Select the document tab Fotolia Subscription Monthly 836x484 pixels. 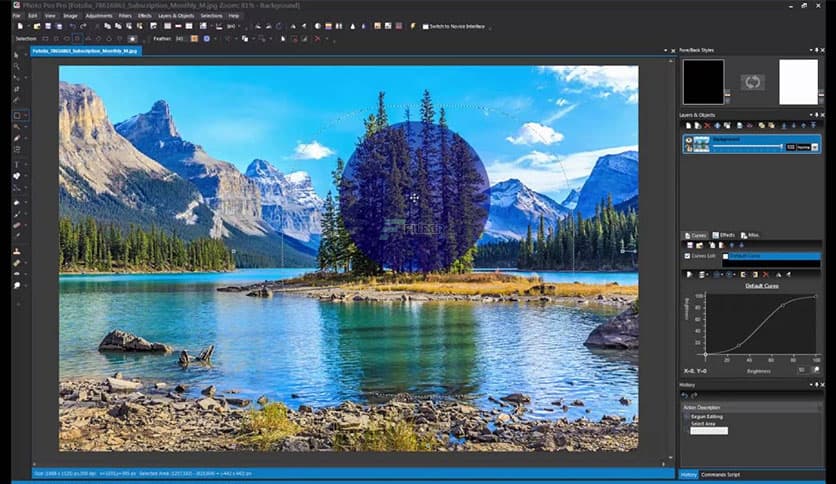click(x=86, y=51)
